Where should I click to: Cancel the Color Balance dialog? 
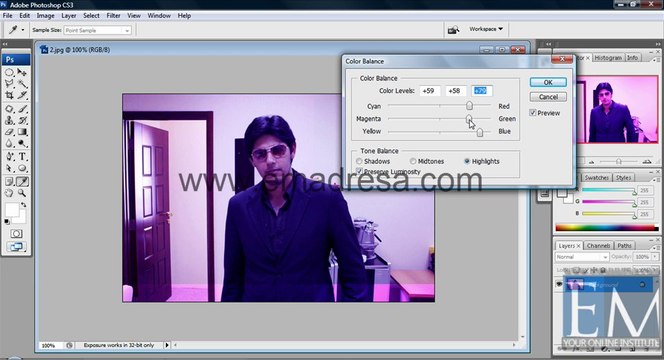pos(548,97)
